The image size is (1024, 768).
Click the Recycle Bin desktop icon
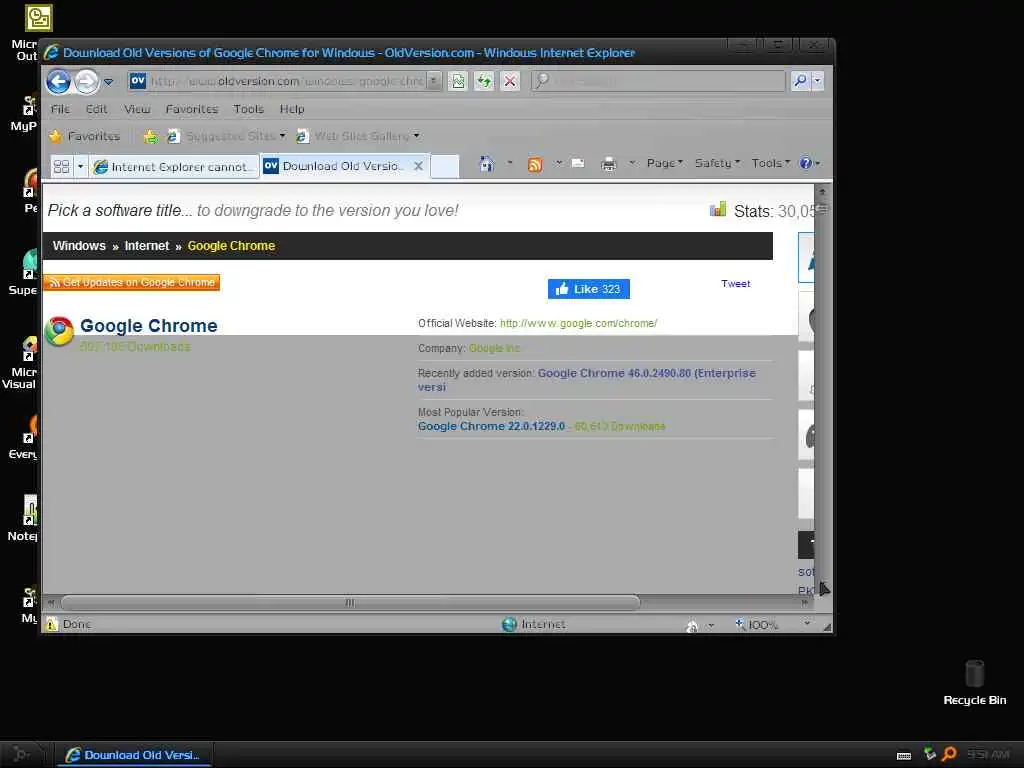pos(974,682)
